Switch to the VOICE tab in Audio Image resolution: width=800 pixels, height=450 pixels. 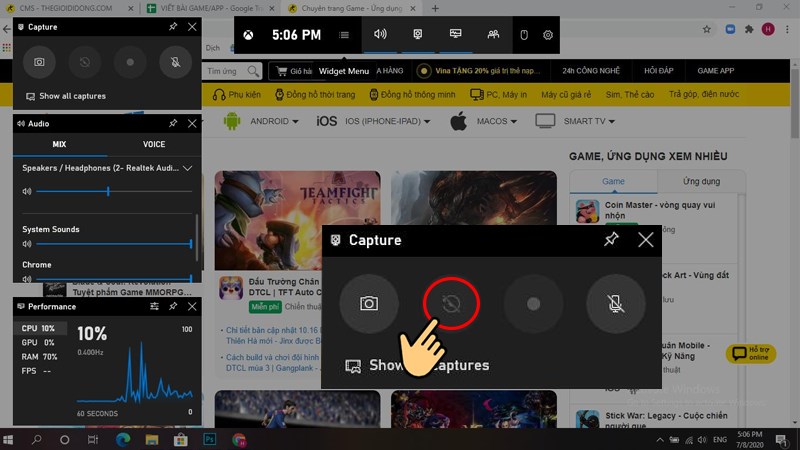[154, 145]
